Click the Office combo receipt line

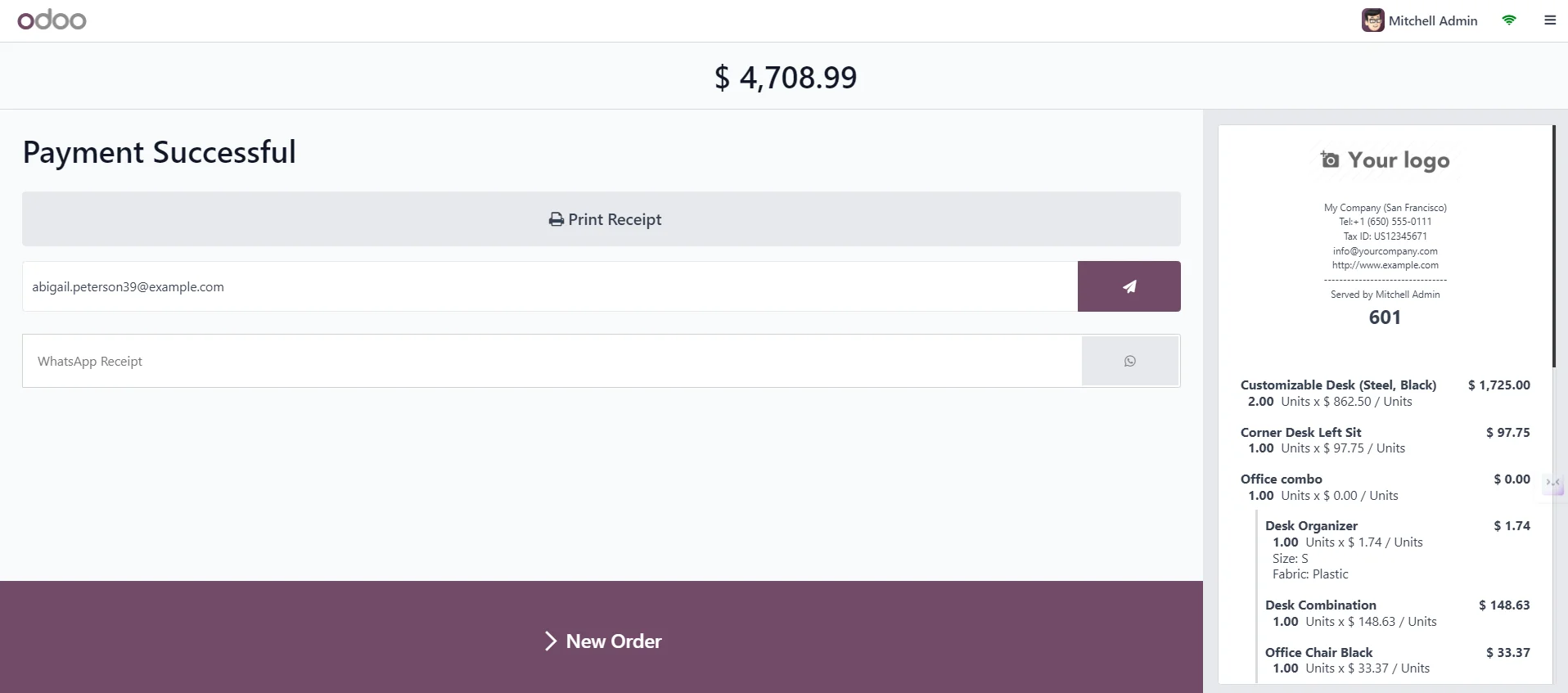tap(1385, 487)
